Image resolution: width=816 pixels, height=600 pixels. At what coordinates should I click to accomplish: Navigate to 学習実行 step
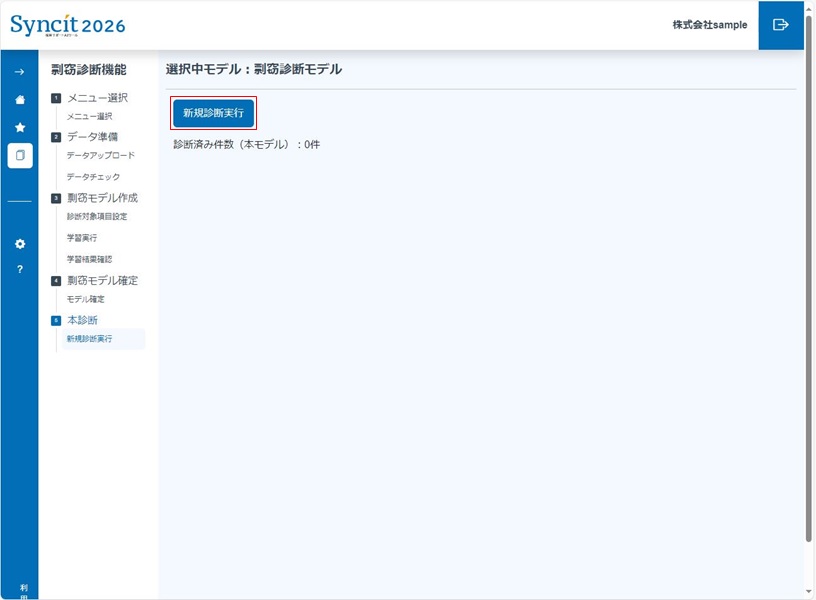(82, 238)
